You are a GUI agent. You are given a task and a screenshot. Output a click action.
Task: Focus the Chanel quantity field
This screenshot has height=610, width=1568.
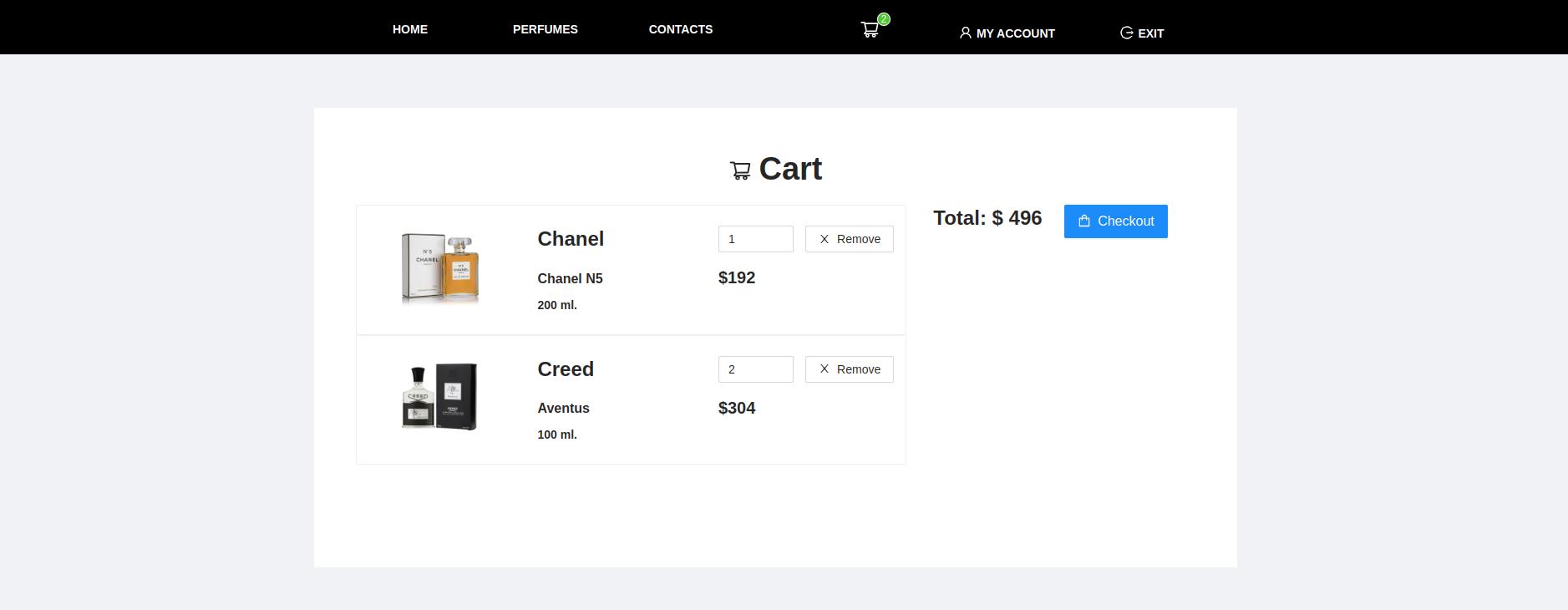click(756, 239)
